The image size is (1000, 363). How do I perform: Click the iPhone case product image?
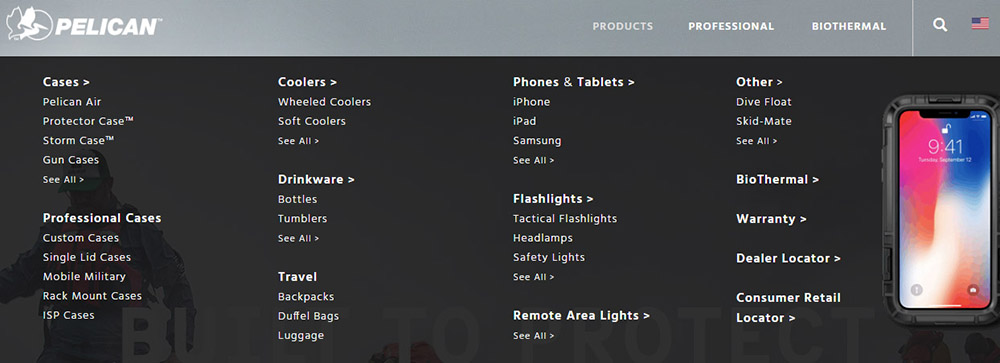[942, 209]
